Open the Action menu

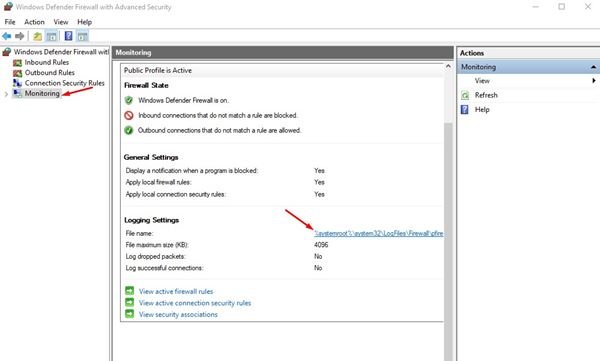(x=34, y=22)
